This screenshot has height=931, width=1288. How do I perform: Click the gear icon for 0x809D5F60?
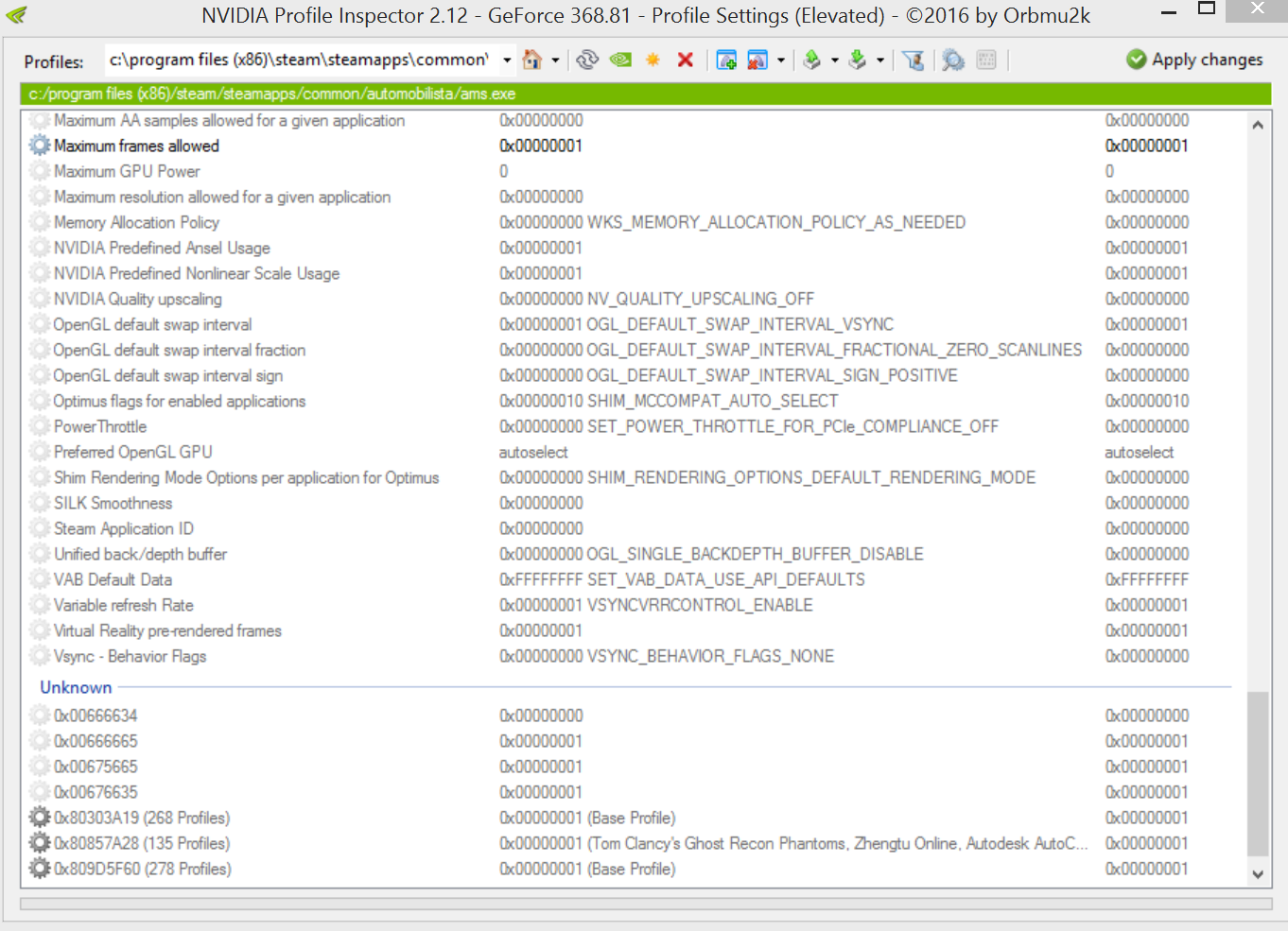pos(40,869)
